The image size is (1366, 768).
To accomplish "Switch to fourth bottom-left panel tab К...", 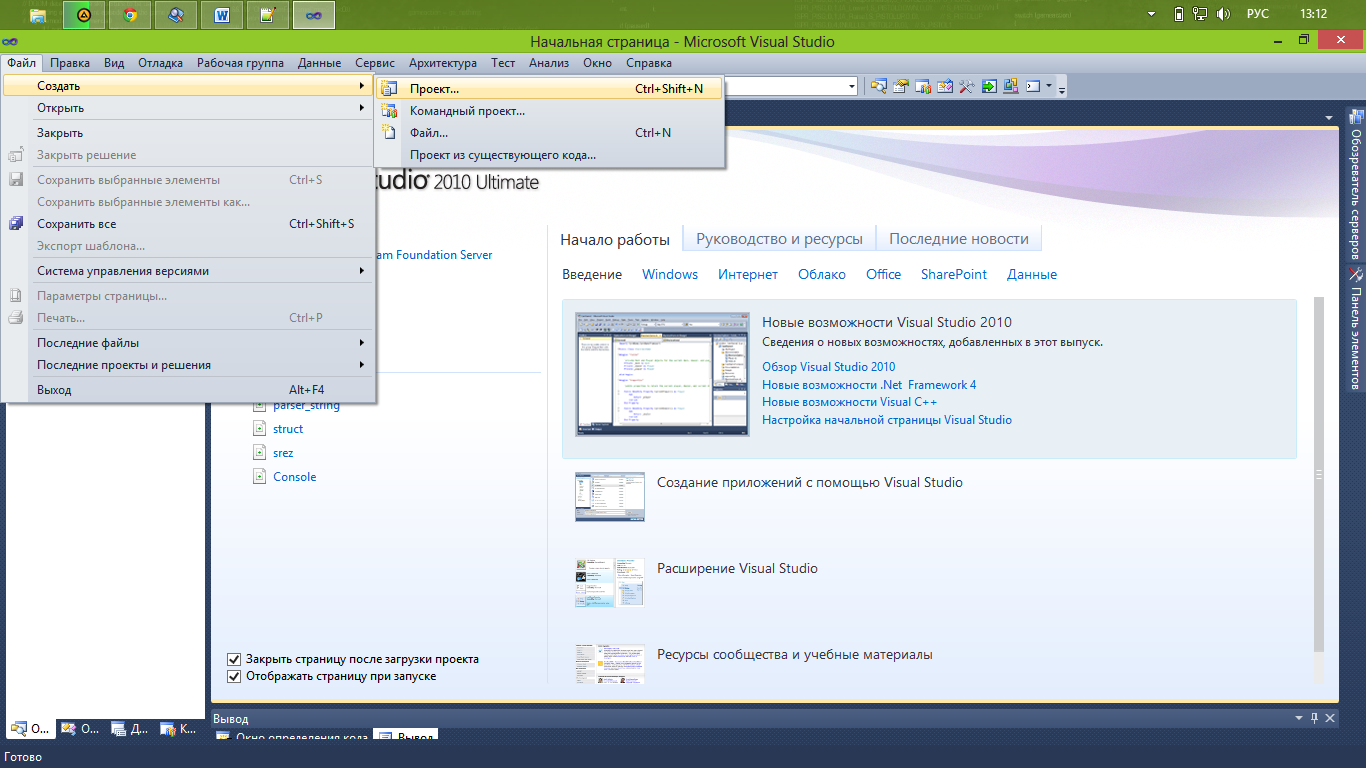I will click(x=179, y=728).
